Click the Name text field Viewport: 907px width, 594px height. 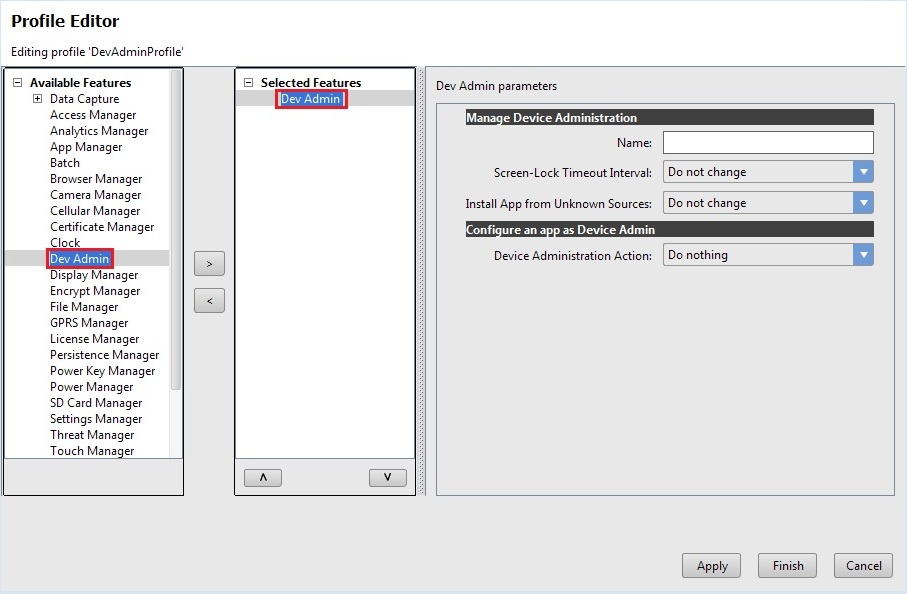pos(767,143)
